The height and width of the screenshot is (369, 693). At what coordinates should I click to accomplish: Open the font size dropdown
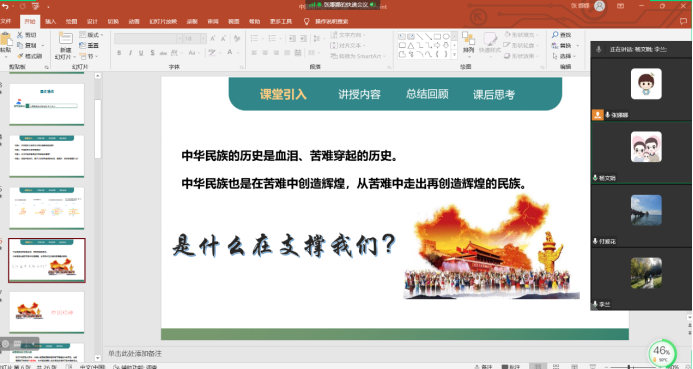click(x=203, y=38)
